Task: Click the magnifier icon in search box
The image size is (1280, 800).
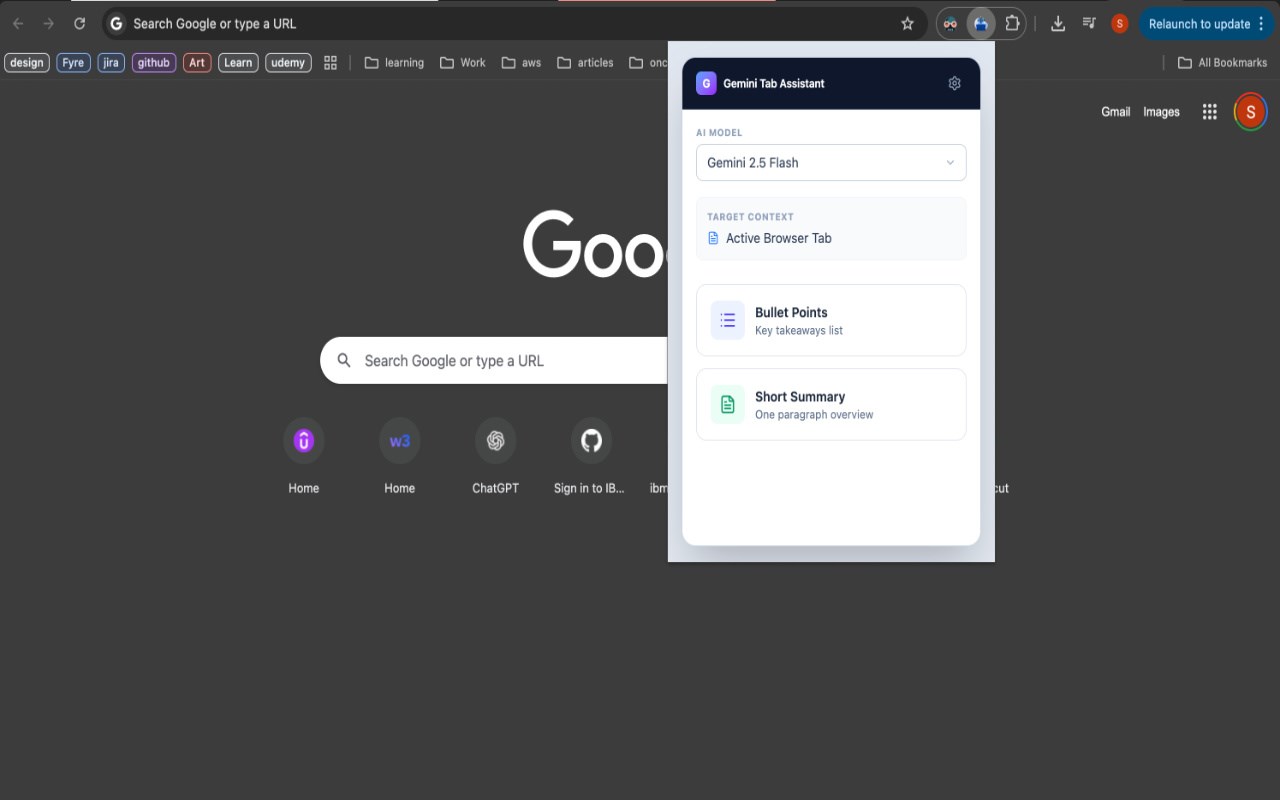Action: (344, 361)
